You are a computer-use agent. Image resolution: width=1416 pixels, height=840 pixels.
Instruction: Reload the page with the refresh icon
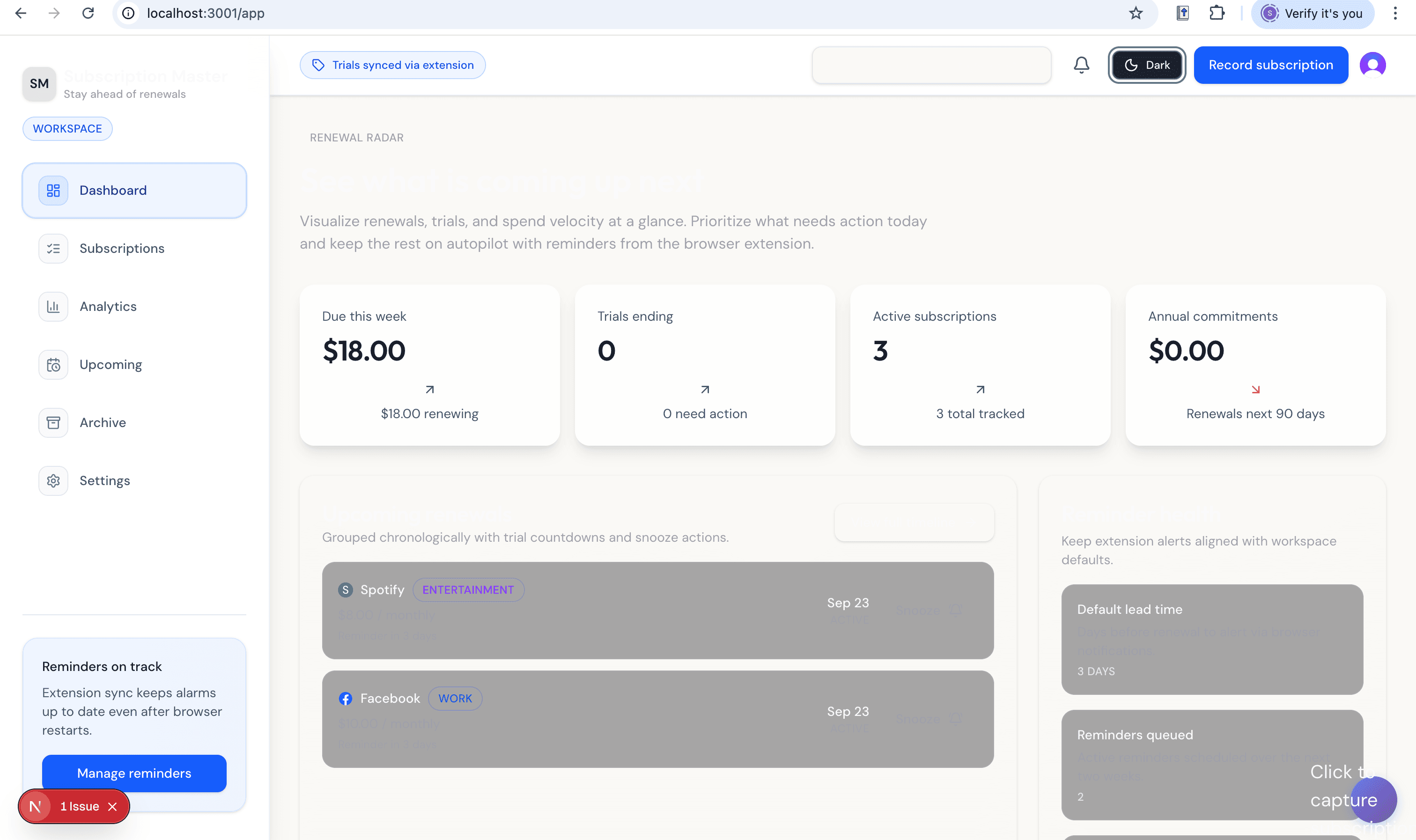click(88, 13)
